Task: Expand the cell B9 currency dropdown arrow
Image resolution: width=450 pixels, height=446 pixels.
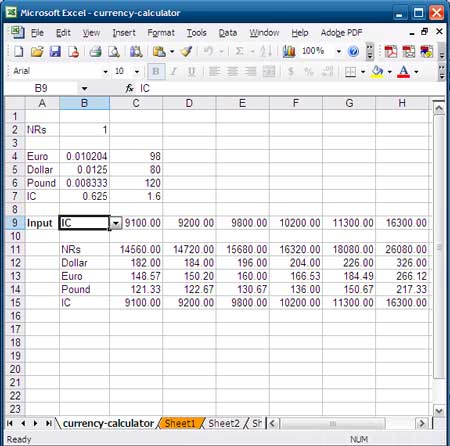Action: point(116,223)
